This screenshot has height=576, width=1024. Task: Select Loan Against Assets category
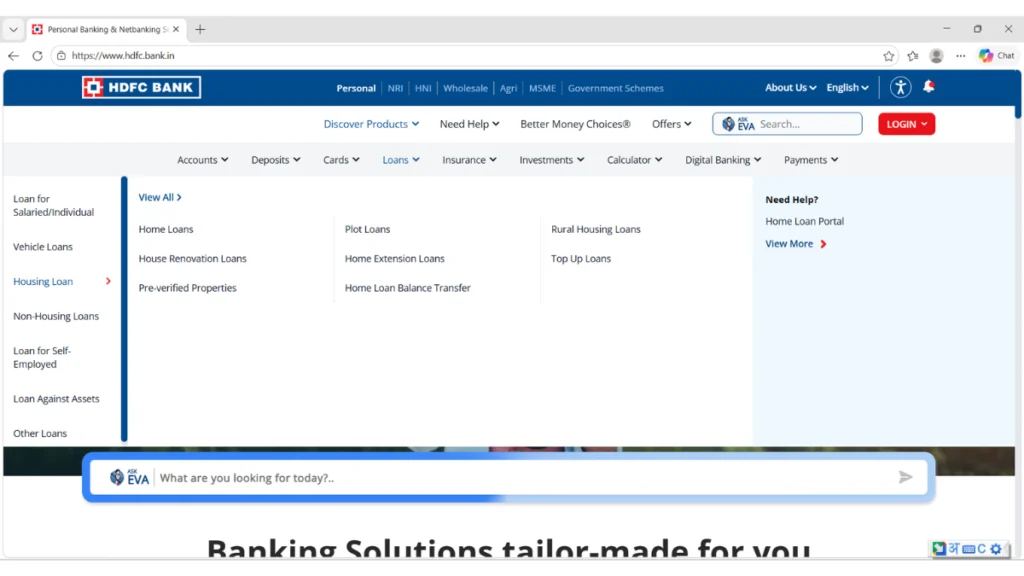[56, 398]
